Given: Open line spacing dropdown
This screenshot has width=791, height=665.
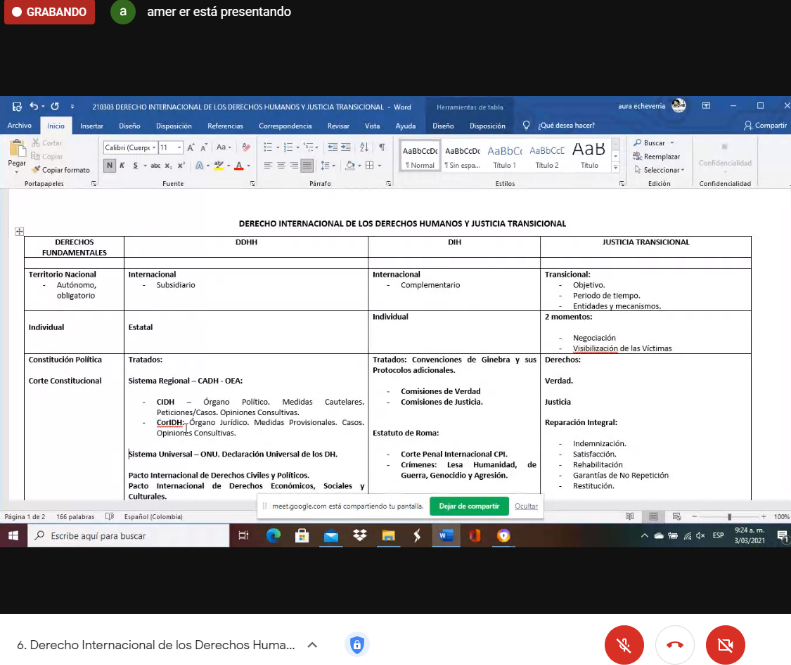Looking at the screenshot, I should click(x=327, y=165).
